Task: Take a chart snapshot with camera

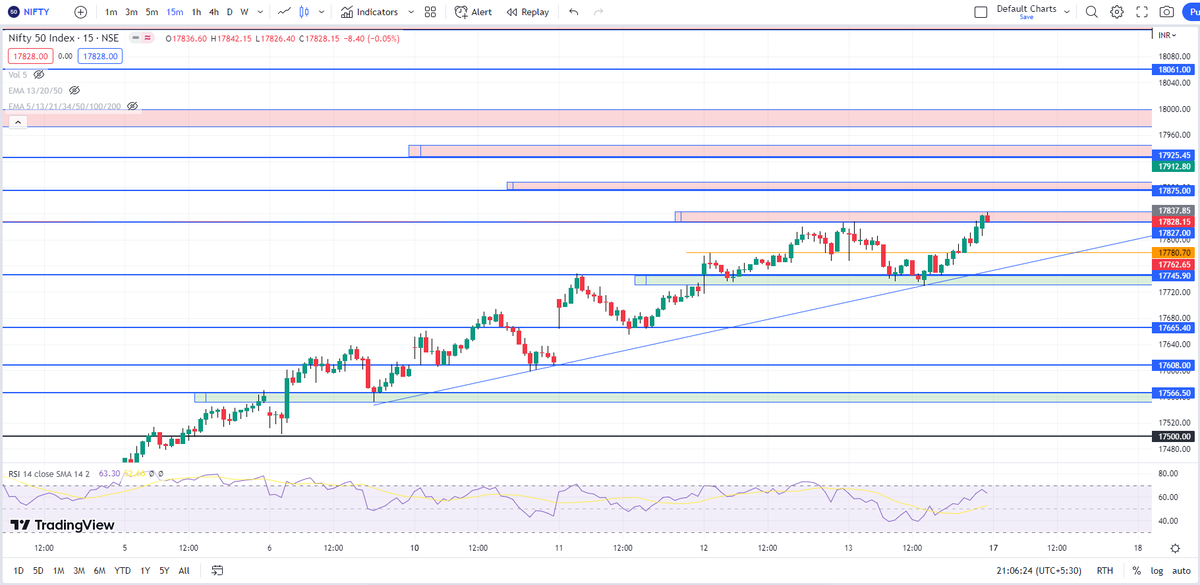Action: coord(1167,12)
